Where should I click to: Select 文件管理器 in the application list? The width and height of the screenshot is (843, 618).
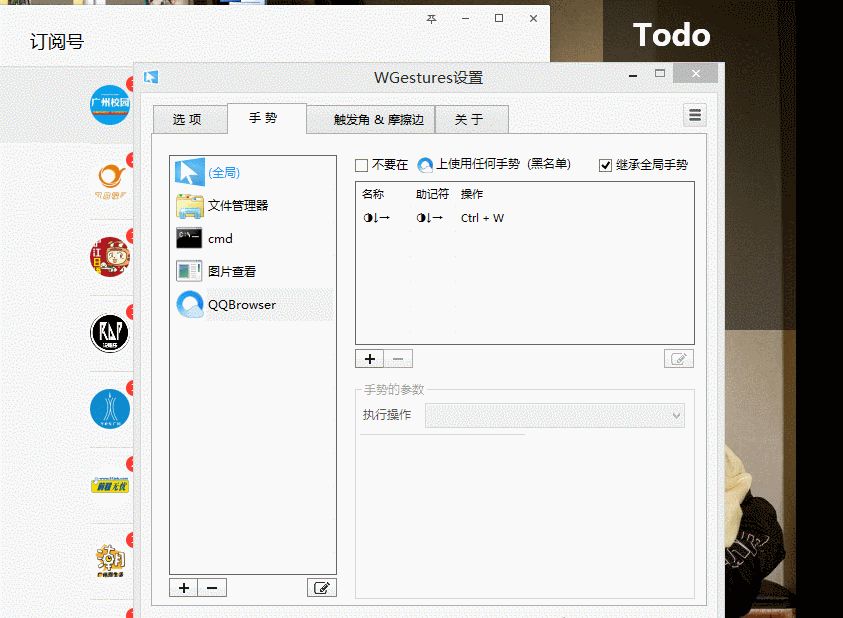[x=237, y=206]
